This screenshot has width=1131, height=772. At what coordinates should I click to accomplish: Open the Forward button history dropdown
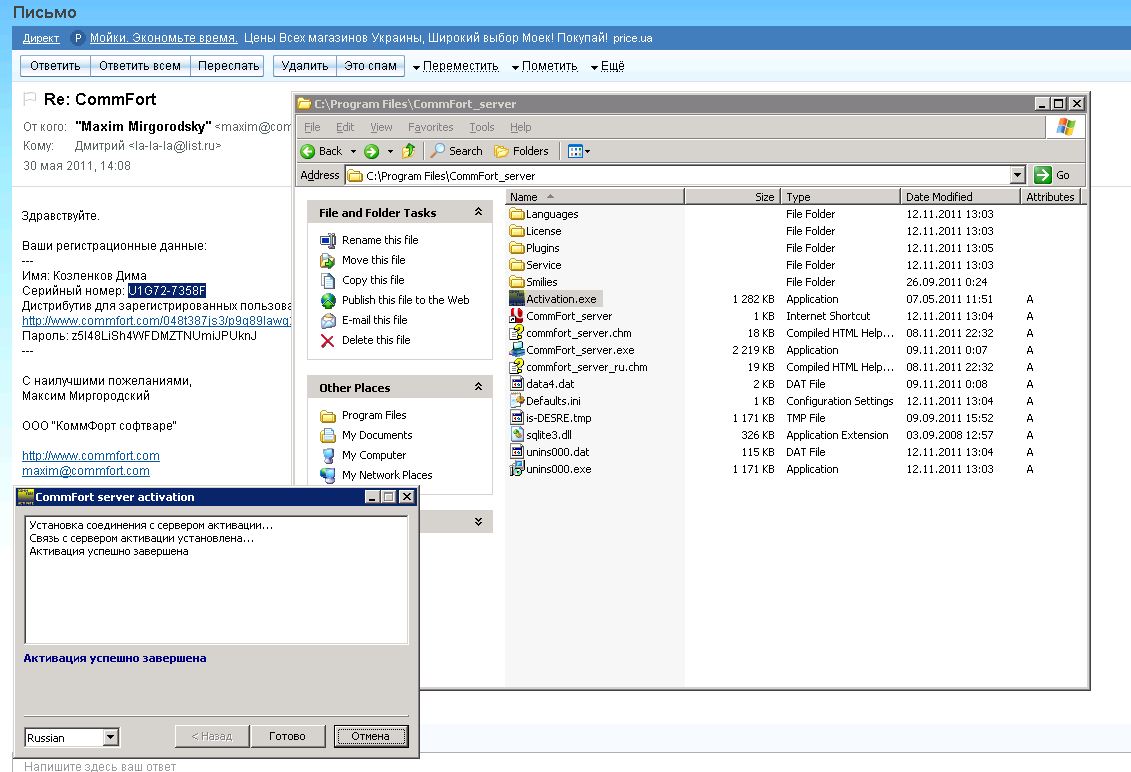pos(390,152)
